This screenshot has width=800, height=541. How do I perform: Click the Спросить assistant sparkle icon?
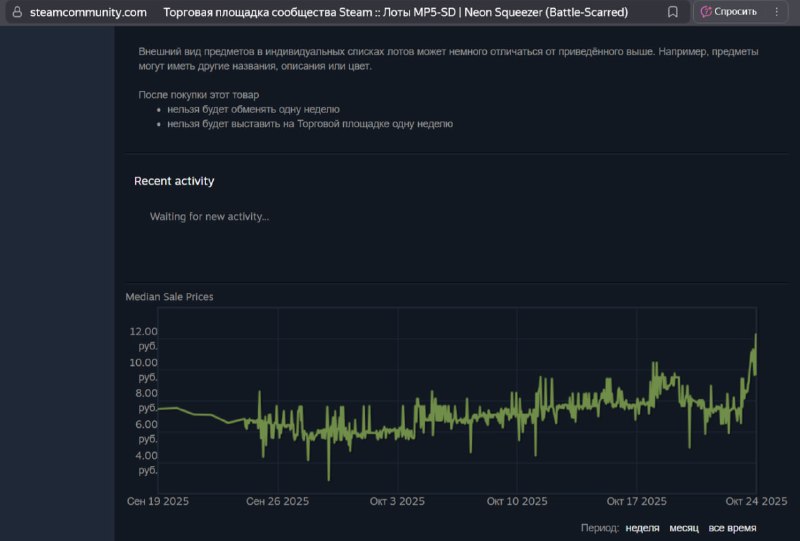[706, 12]
